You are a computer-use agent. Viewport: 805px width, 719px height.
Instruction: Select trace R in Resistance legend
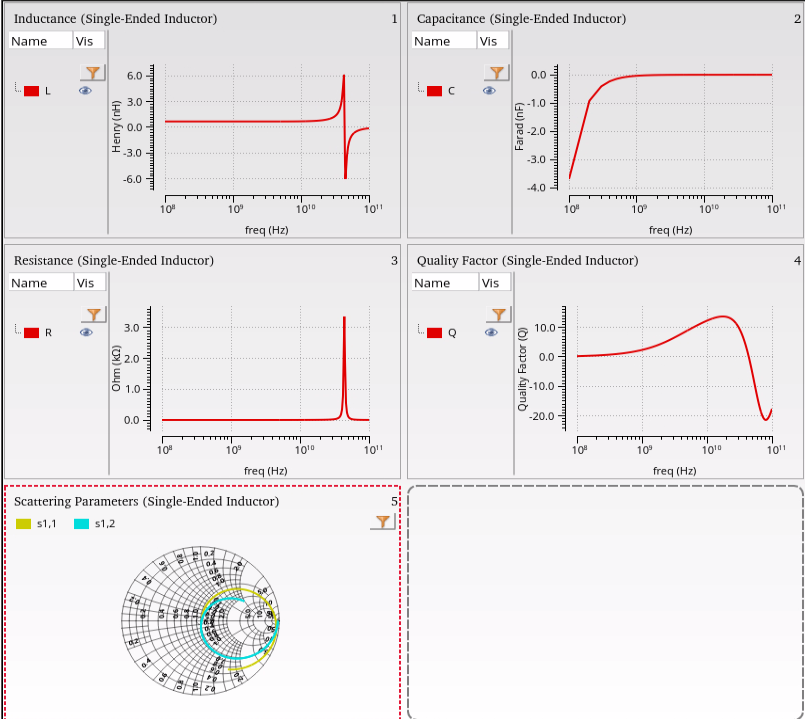coord(48,333)
